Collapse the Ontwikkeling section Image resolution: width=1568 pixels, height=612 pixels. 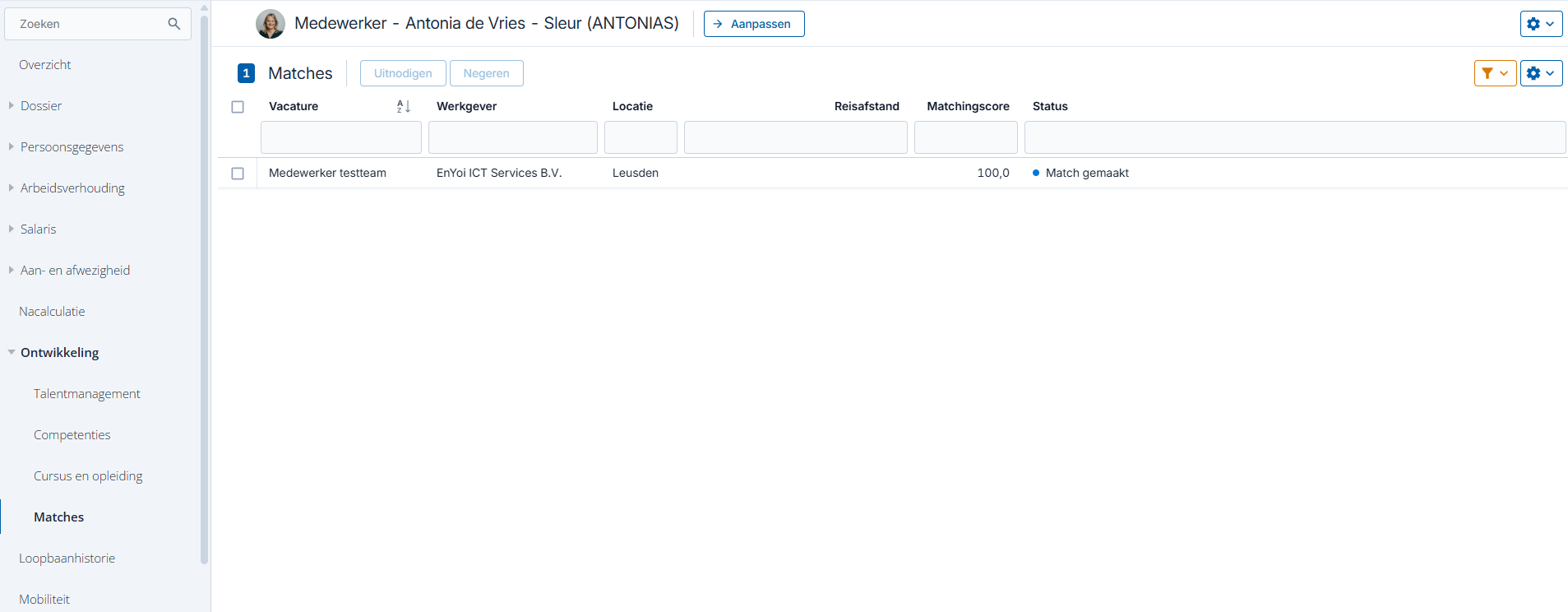(11, 352)
